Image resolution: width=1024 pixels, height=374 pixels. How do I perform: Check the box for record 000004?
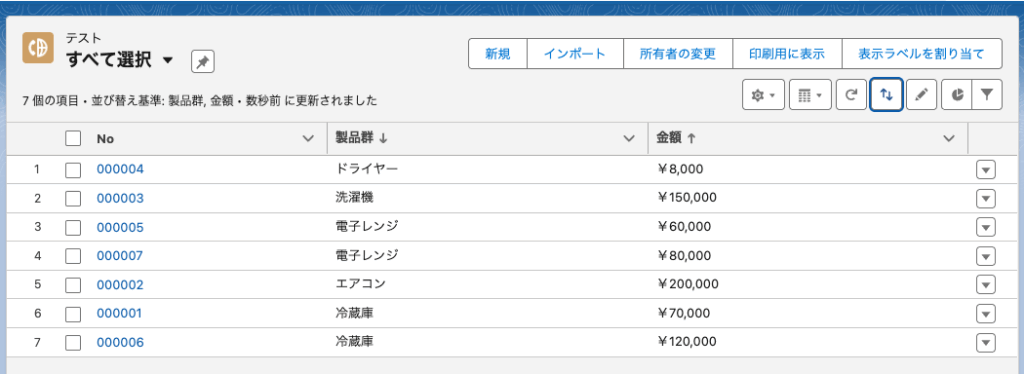(x=73, y=170)
